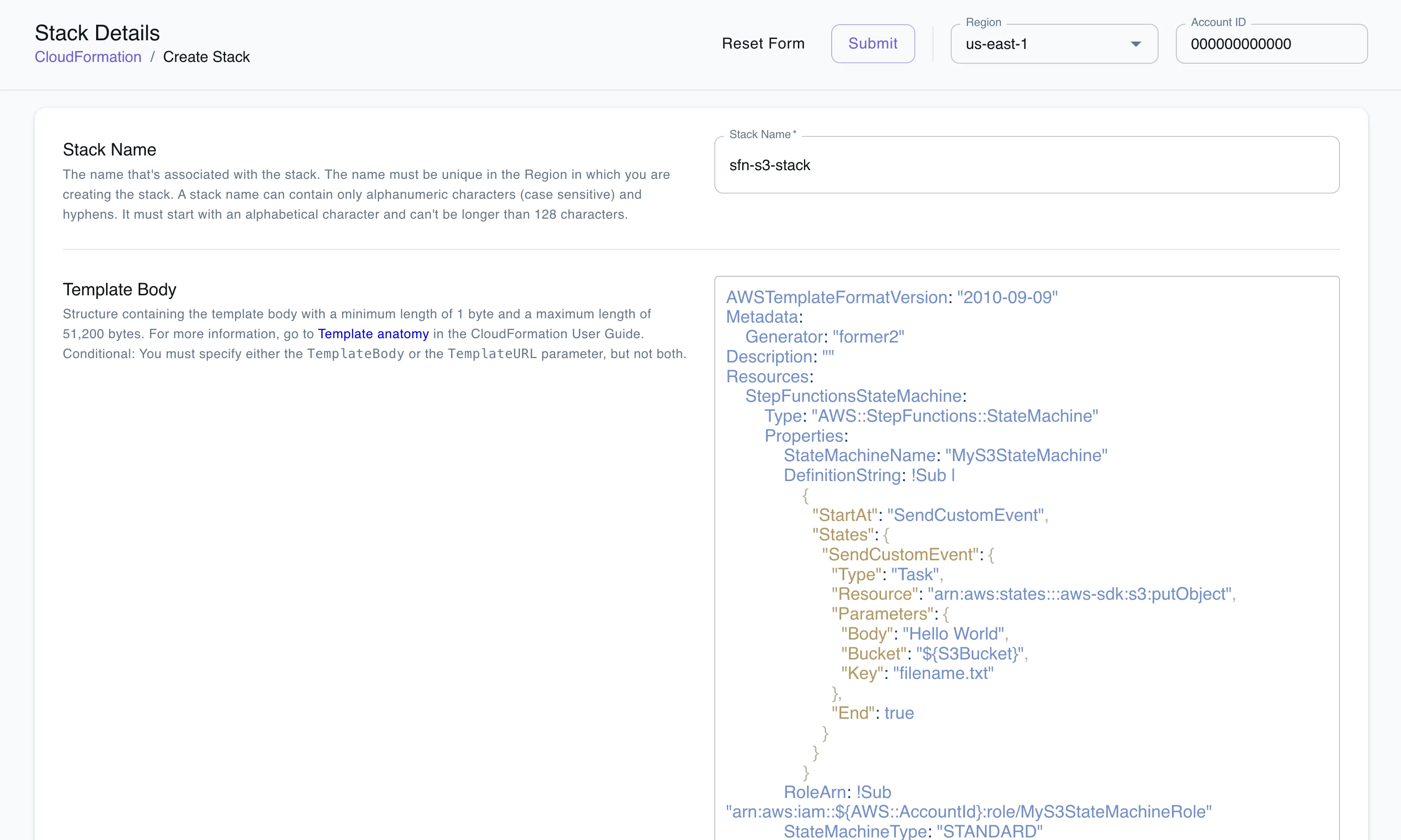Click the RoleArn !Sub line in the template
This screenshot has width=1401, height=840.
click(x=837, y=792)
